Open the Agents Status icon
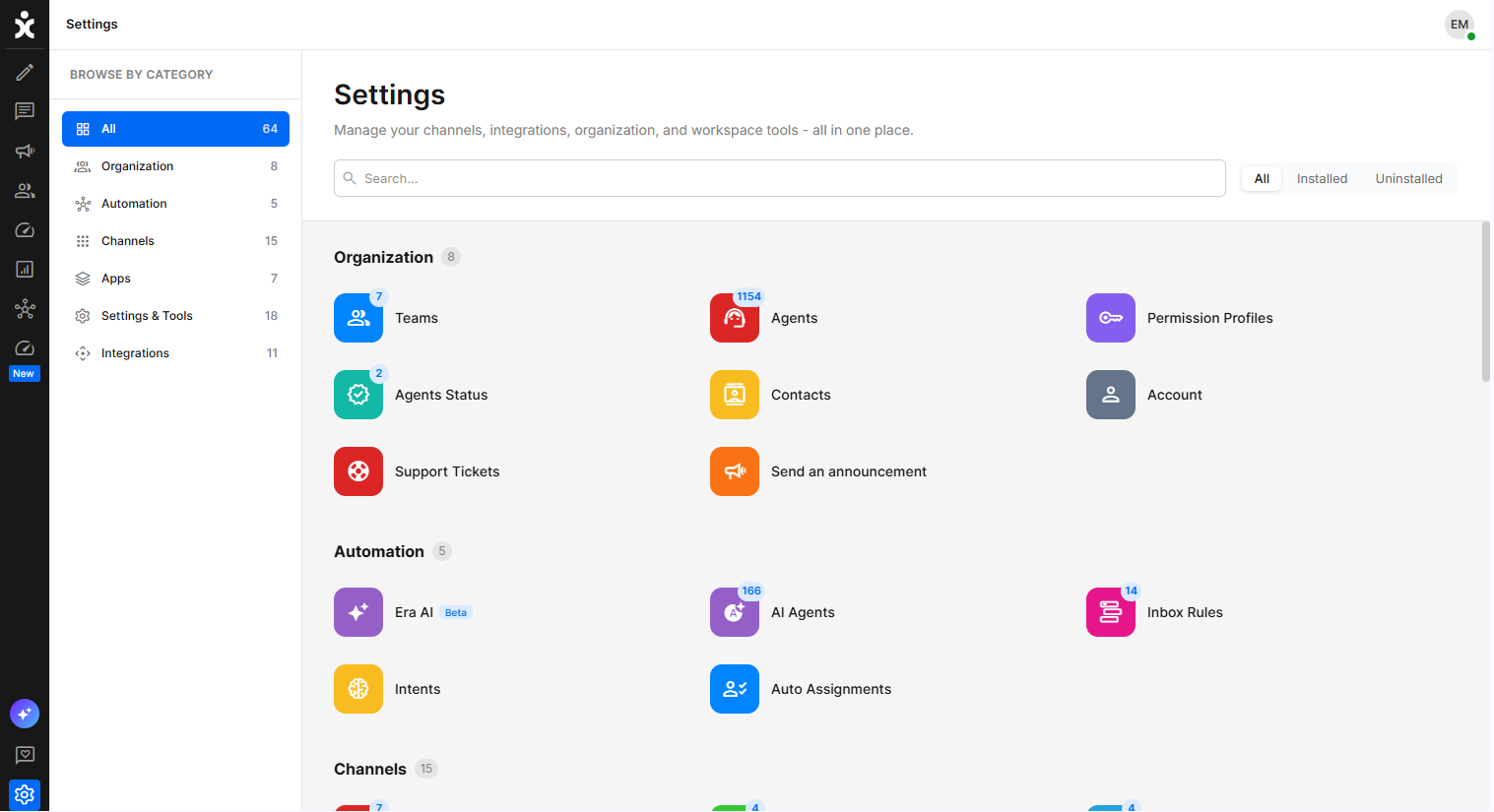 [x=358, y=395]
